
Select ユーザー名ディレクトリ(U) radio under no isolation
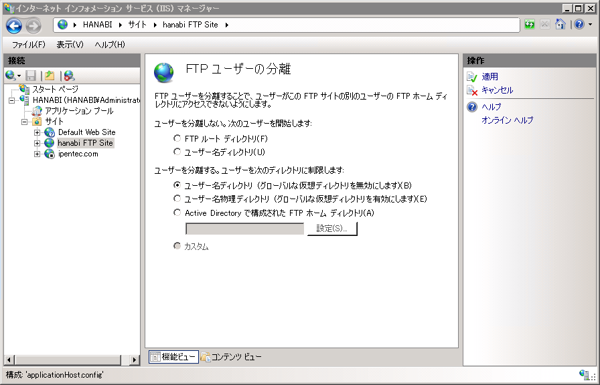coord(177,152)
